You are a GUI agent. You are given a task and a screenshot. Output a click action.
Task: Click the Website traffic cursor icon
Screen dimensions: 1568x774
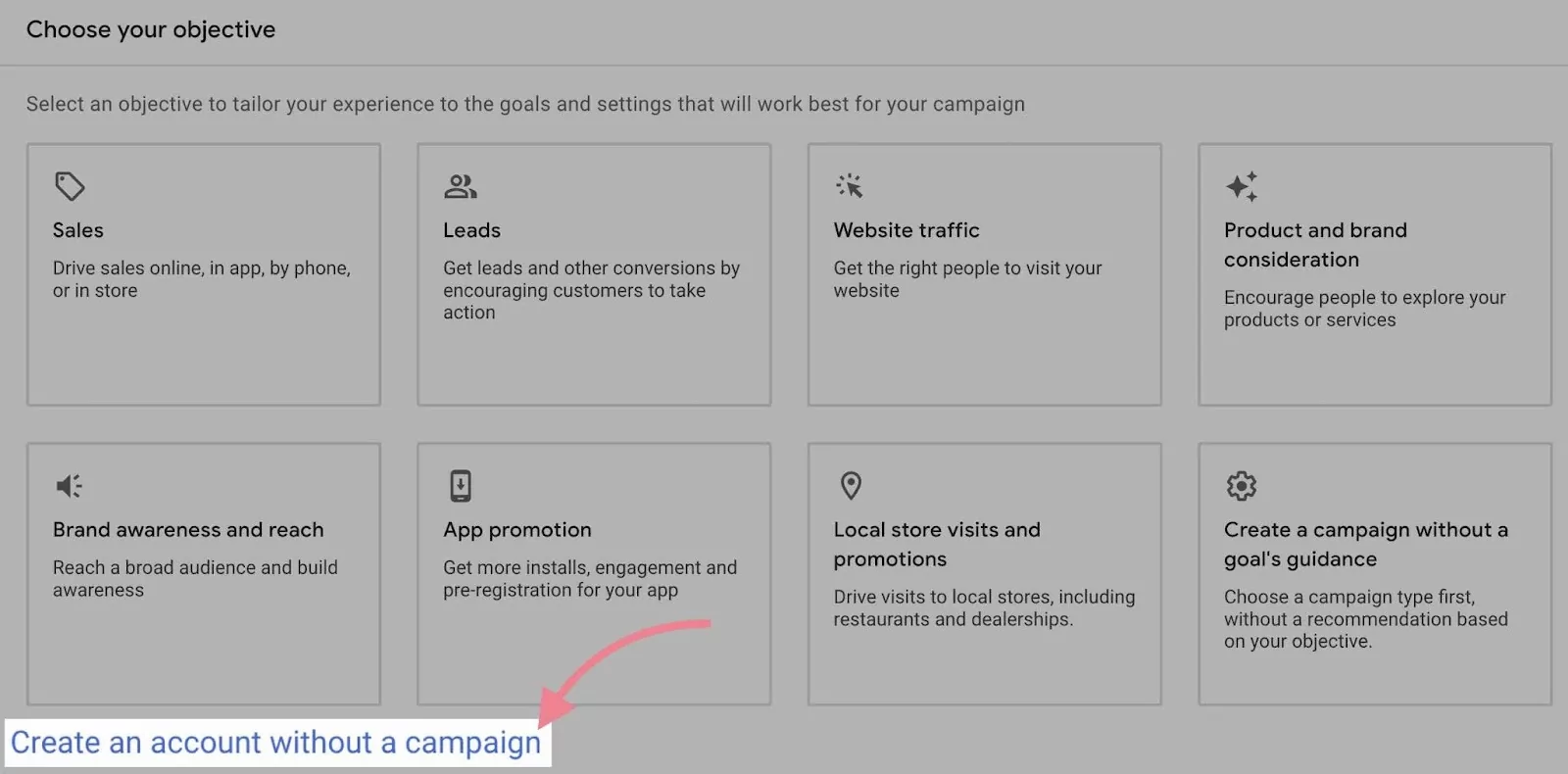pos(850,186)
